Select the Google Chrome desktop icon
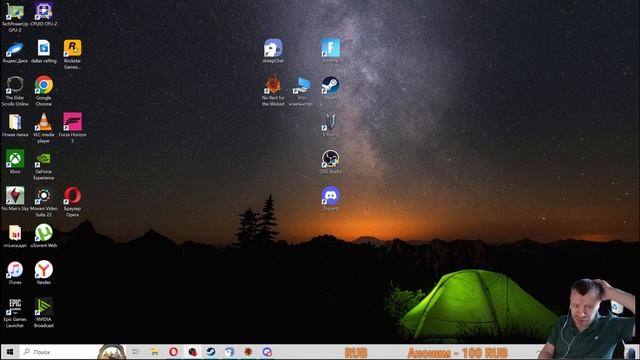 [x=44, y=91]
